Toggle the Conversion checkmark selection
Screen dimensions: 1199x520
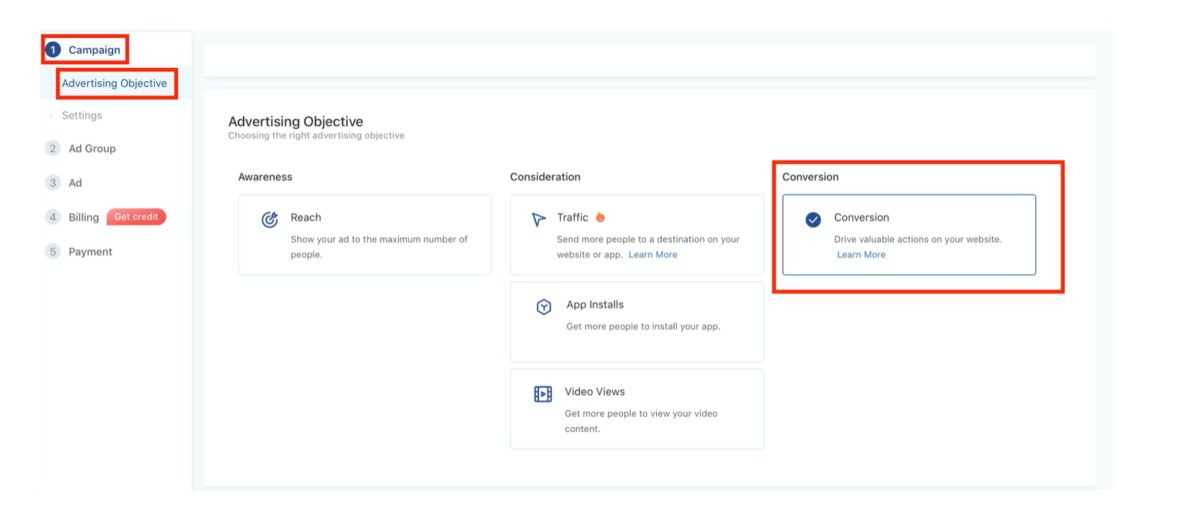click(813, 220)
